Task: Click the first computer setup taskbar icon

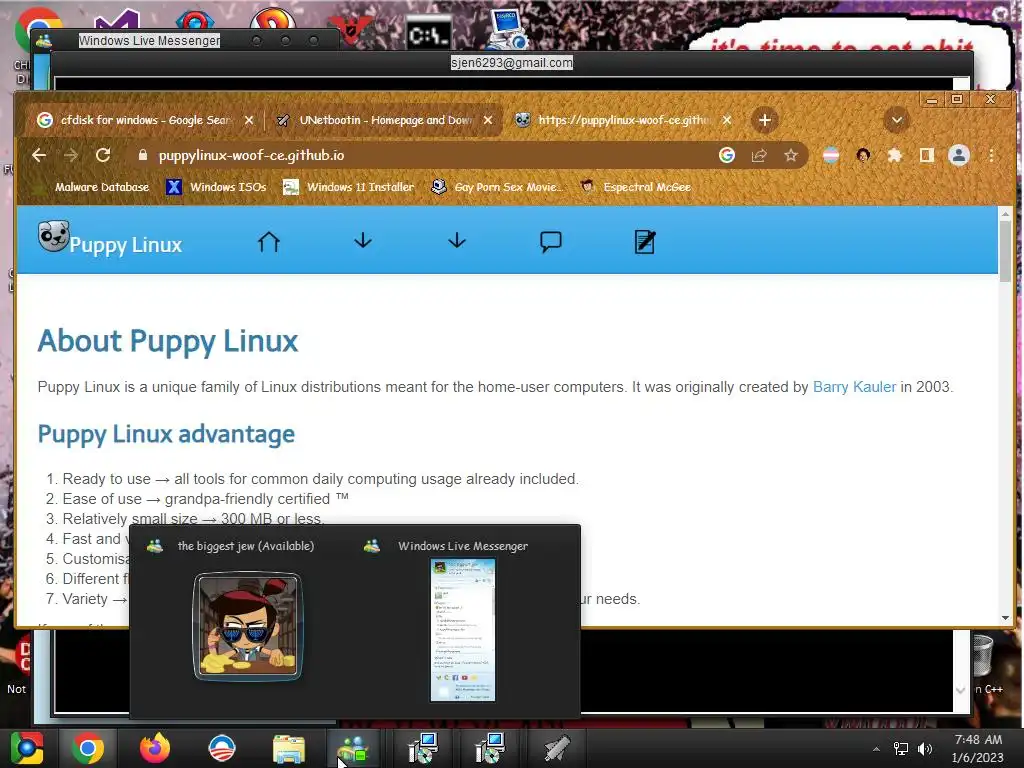Action: [423, 748]
